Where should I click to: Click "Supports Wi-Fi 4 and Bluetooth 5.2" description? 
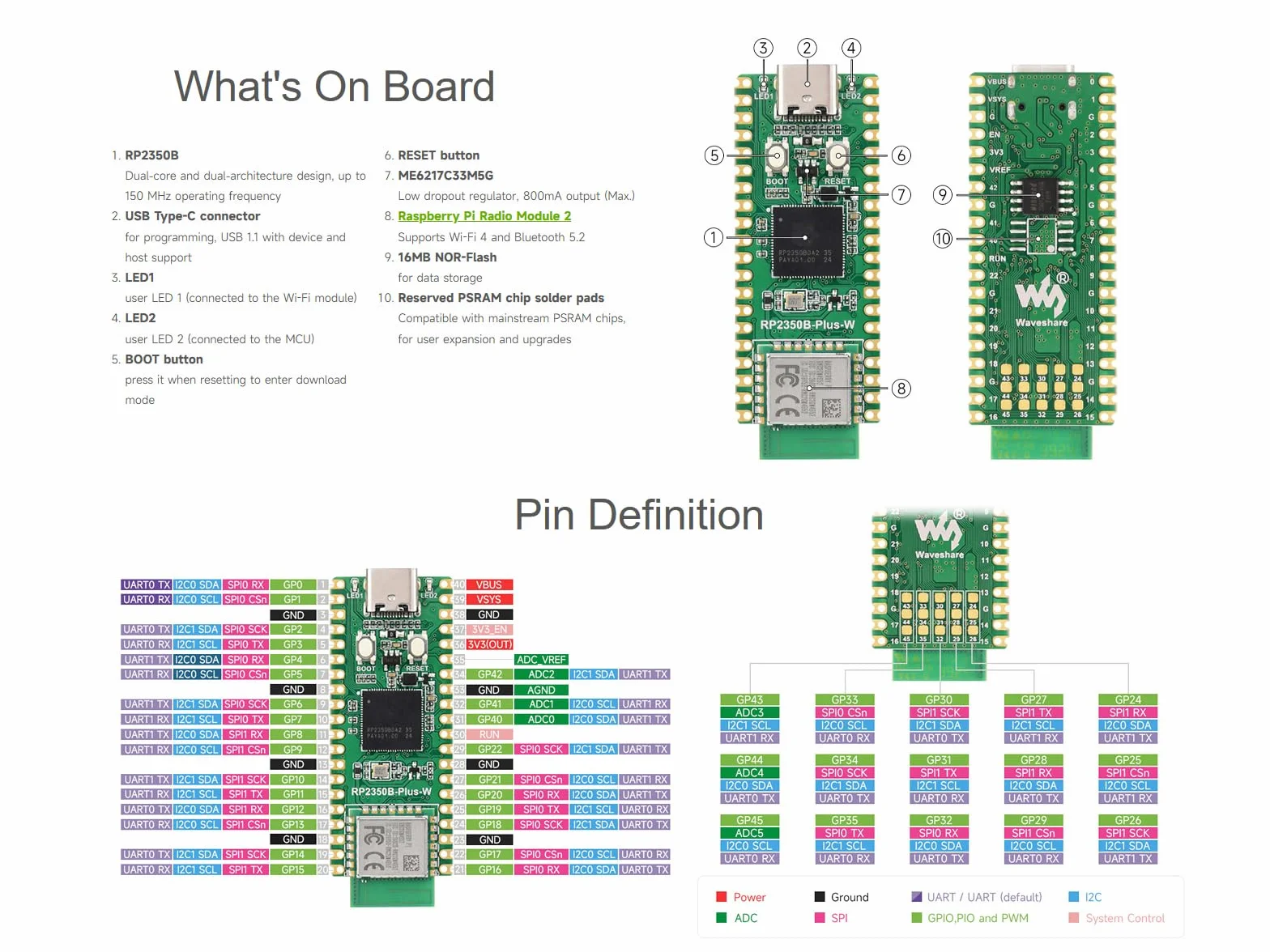[x=491, y=237]
